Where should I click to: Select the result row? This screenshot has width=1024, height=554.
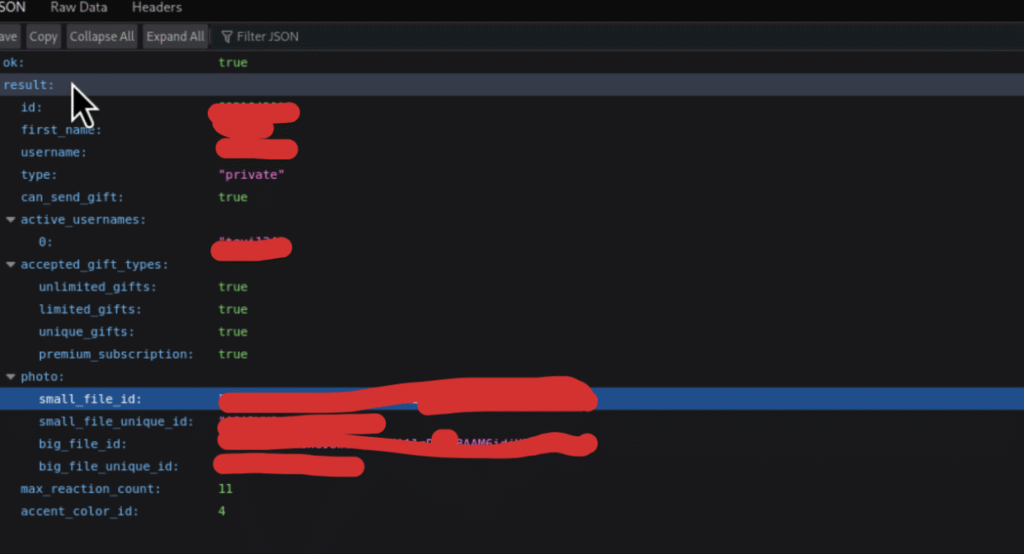pyautogui.click(x=30, y=85)
